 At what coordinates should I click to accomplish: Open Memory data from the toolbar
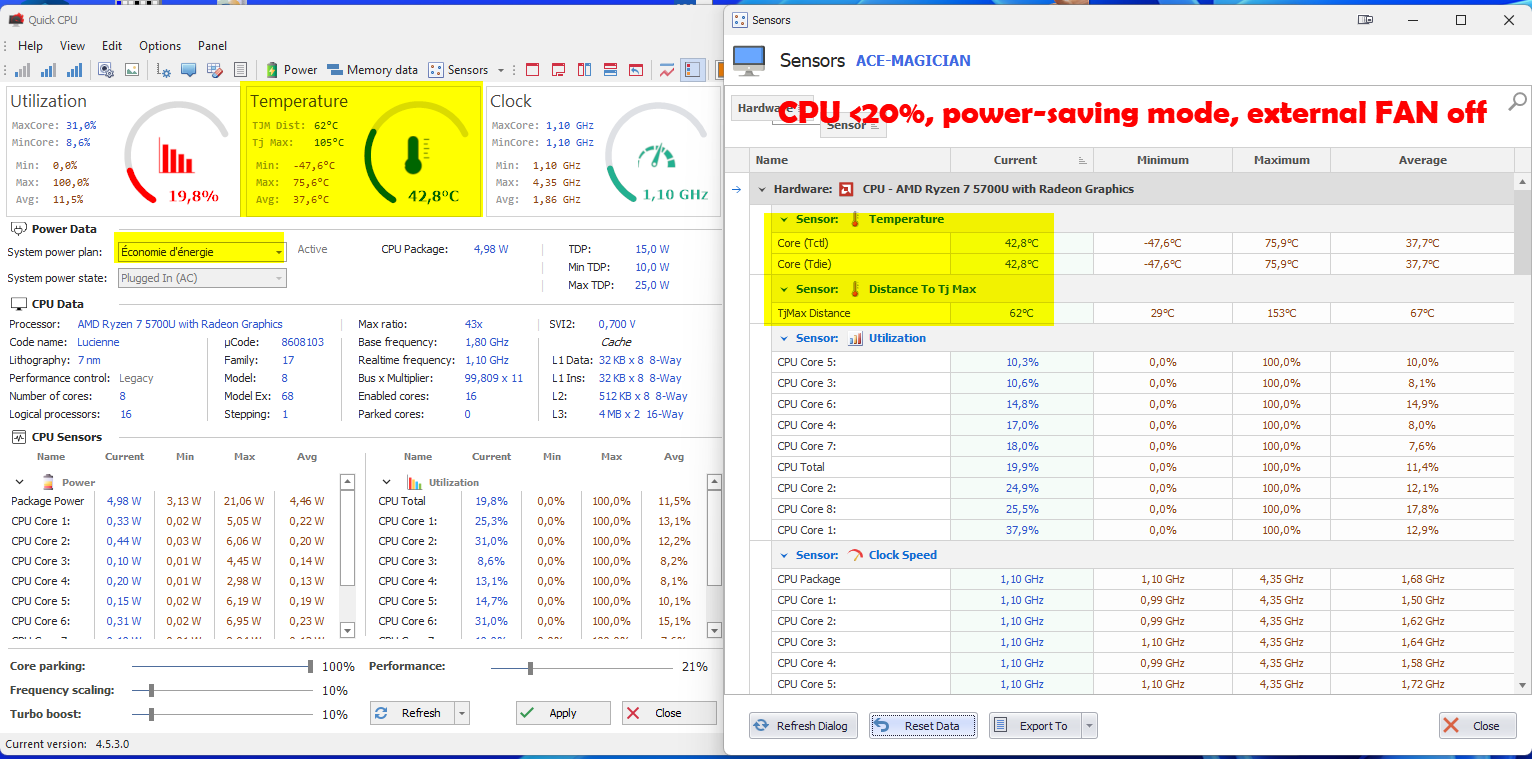click(x=372, y=70)
